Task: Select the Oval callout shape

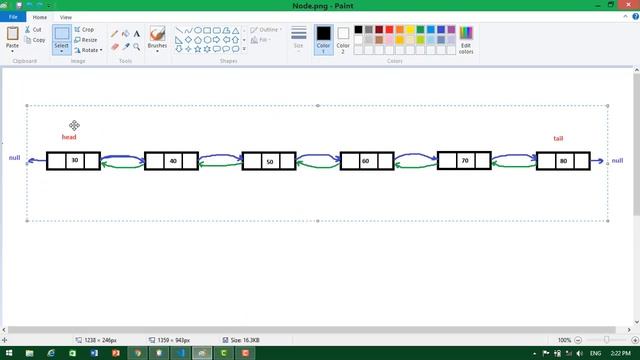Action: tap(226, 49)
